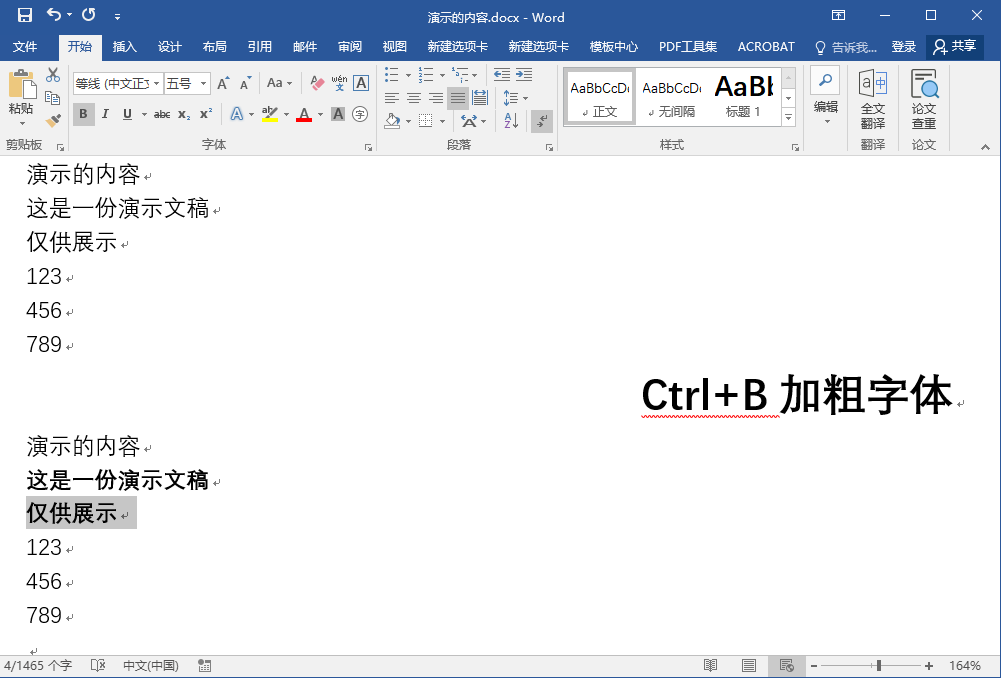
Task: Toggle Subscript x₂ button
Action: [x=184, y=114]
